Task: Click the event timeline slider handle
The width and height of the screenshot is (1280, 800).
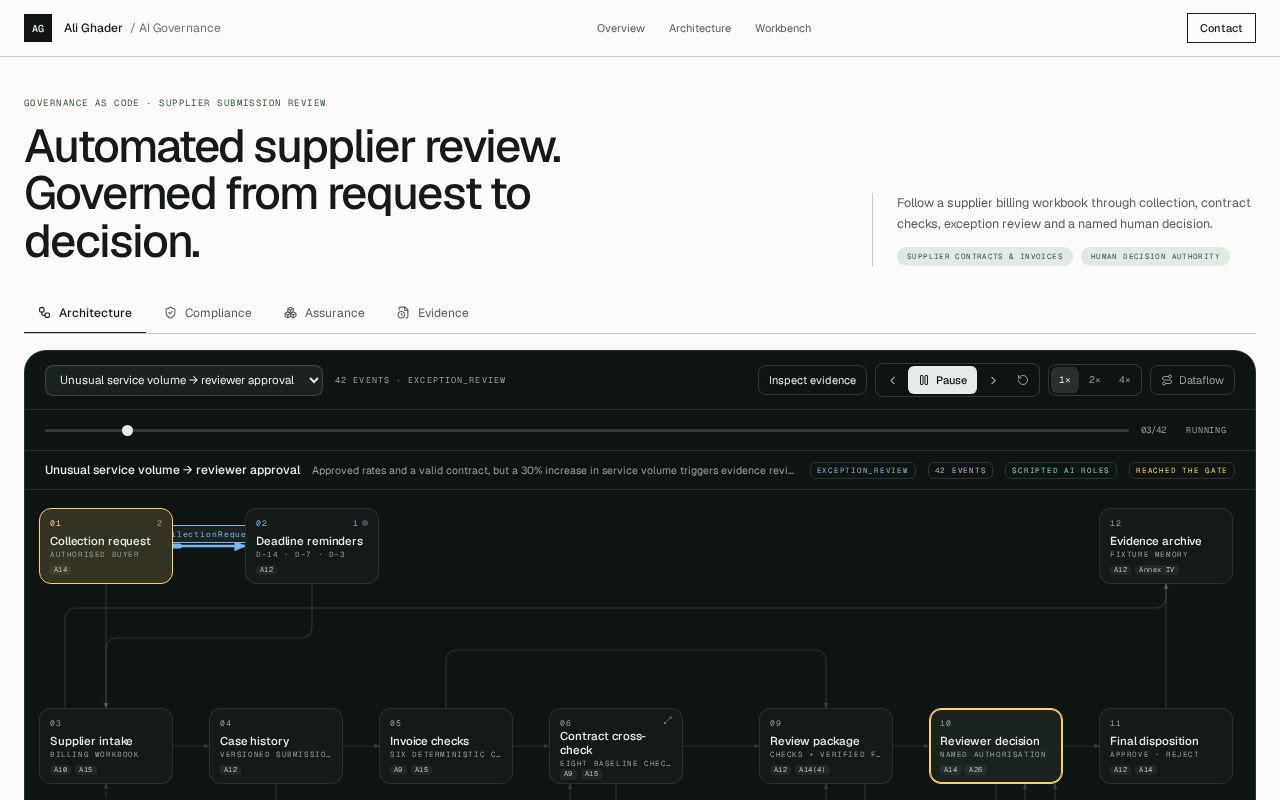Action: tap(127, 430)
